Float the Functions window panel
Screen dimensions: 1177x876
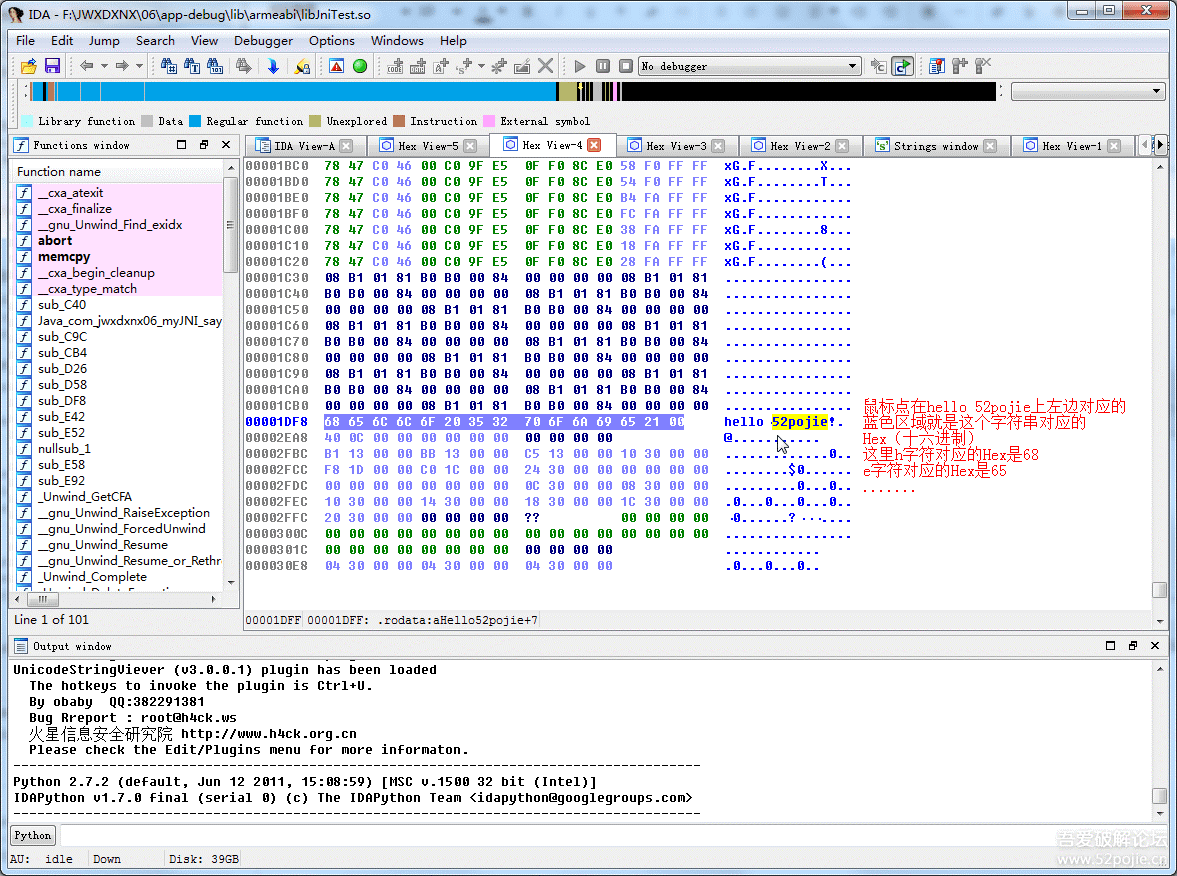[203, 145]
